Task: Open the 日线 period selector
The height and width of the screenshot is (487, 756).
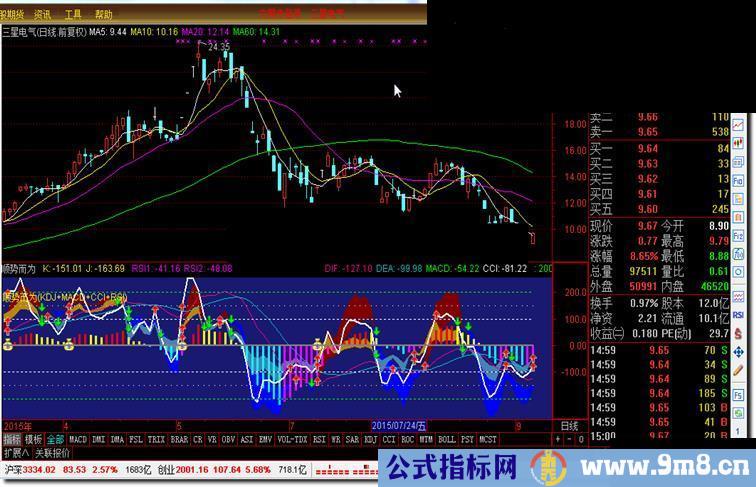Action: [567, 425]
